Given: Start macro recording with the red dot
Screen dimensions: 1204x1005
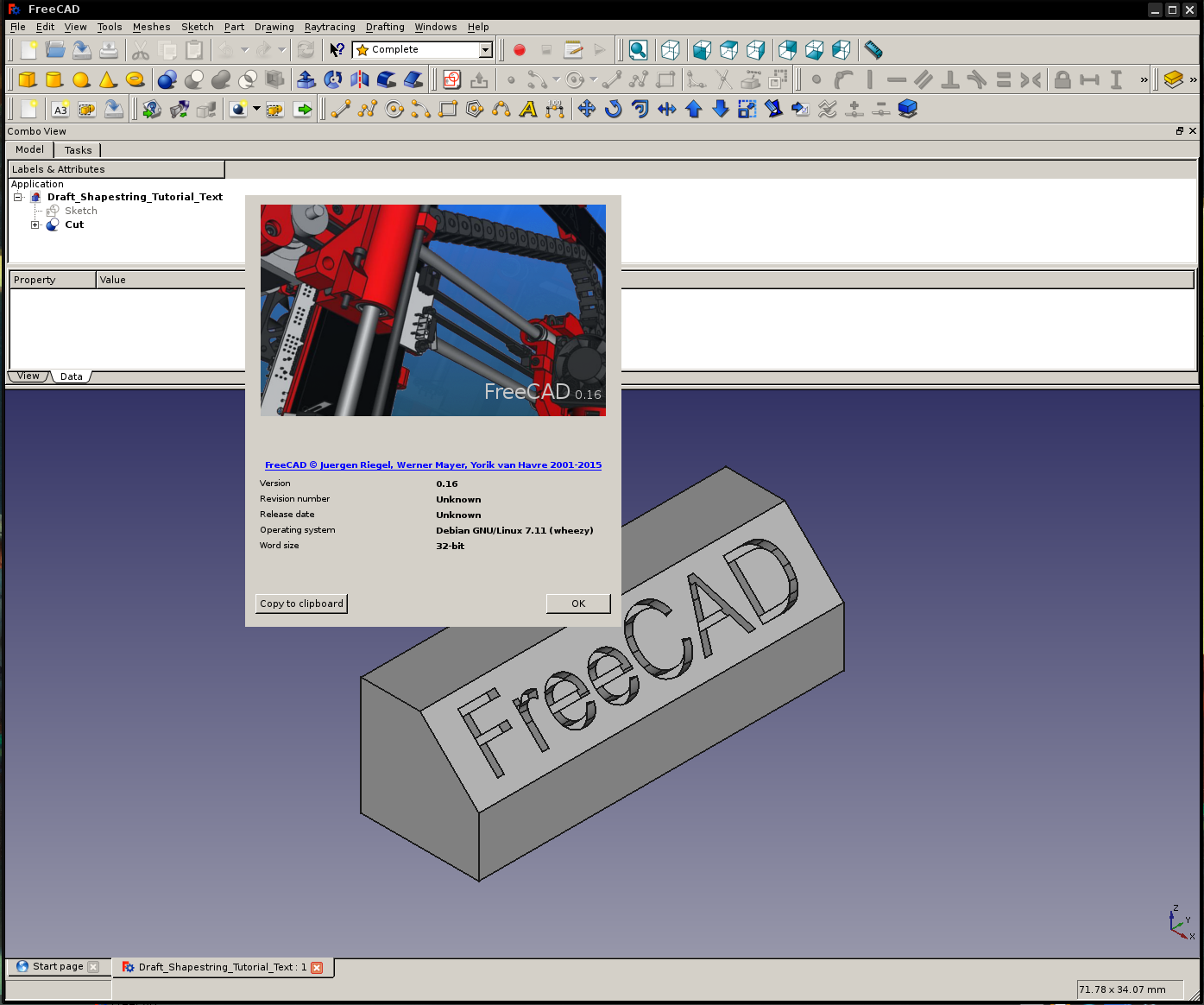Looking at the screenshot, I should (x=519, y=50).
